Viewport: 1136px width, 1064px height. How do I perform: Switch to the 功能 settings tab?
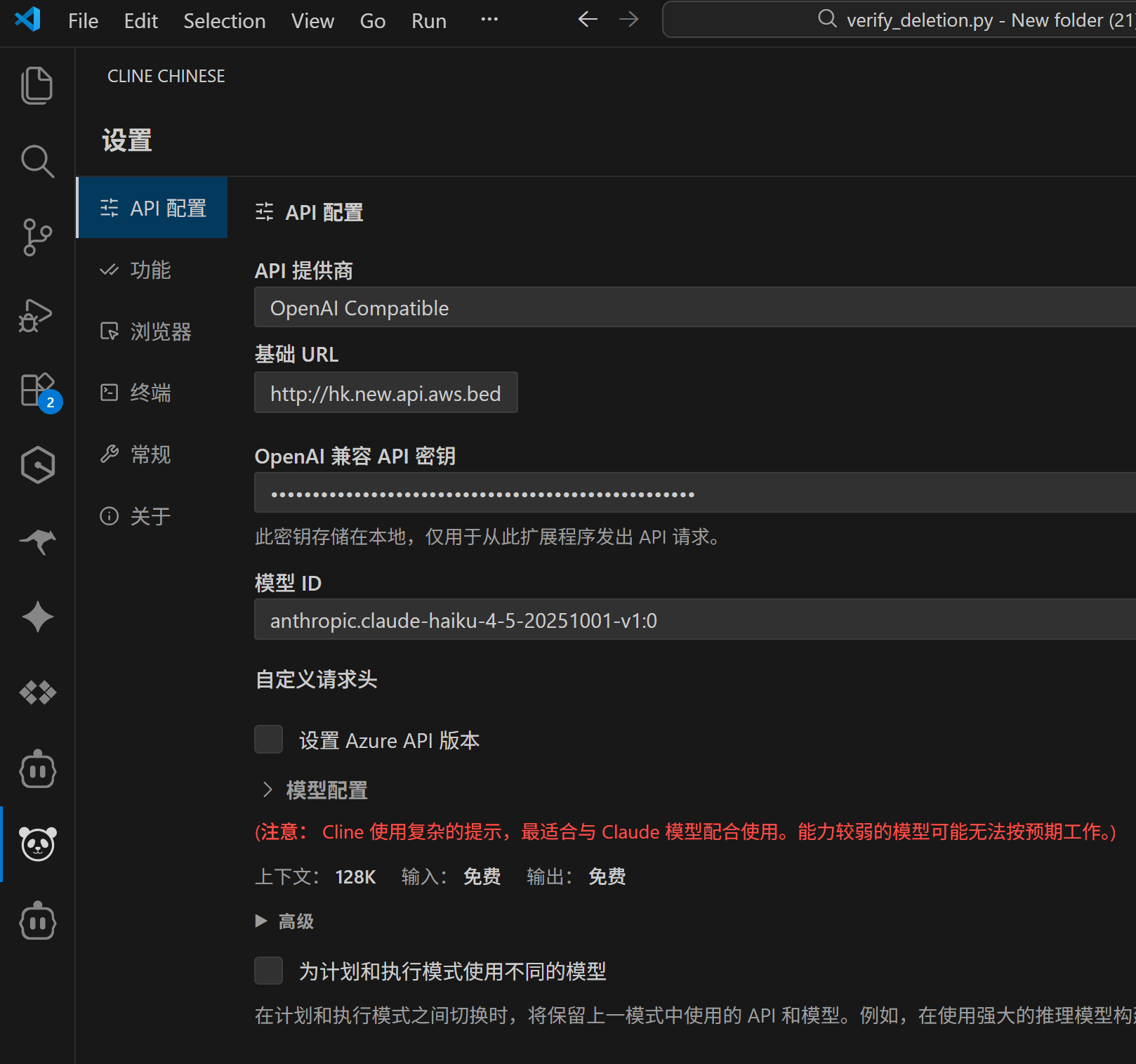click(150, 270)
